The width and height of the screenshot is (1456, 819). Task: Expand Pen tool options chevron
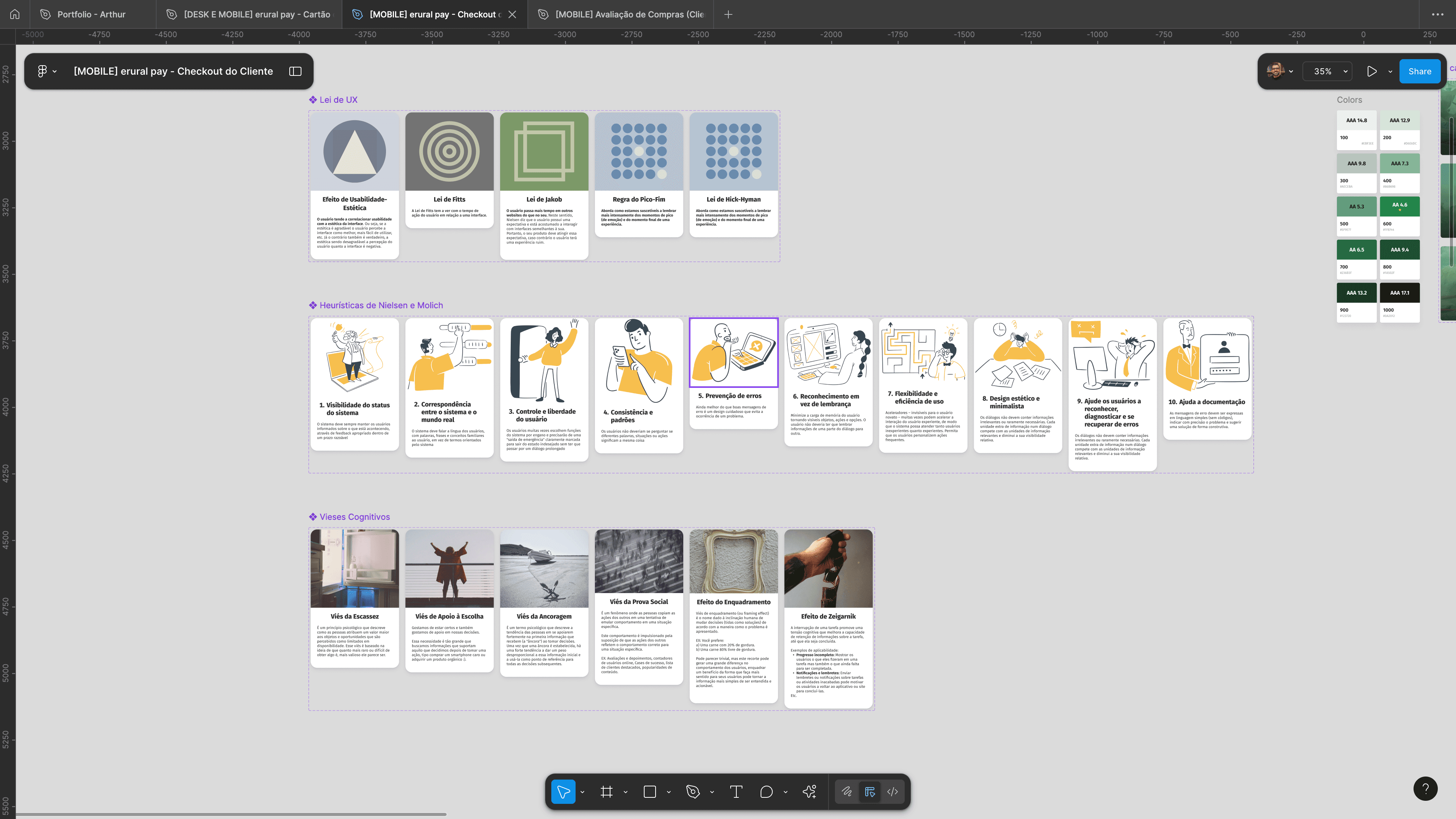(x=712, y=792)
